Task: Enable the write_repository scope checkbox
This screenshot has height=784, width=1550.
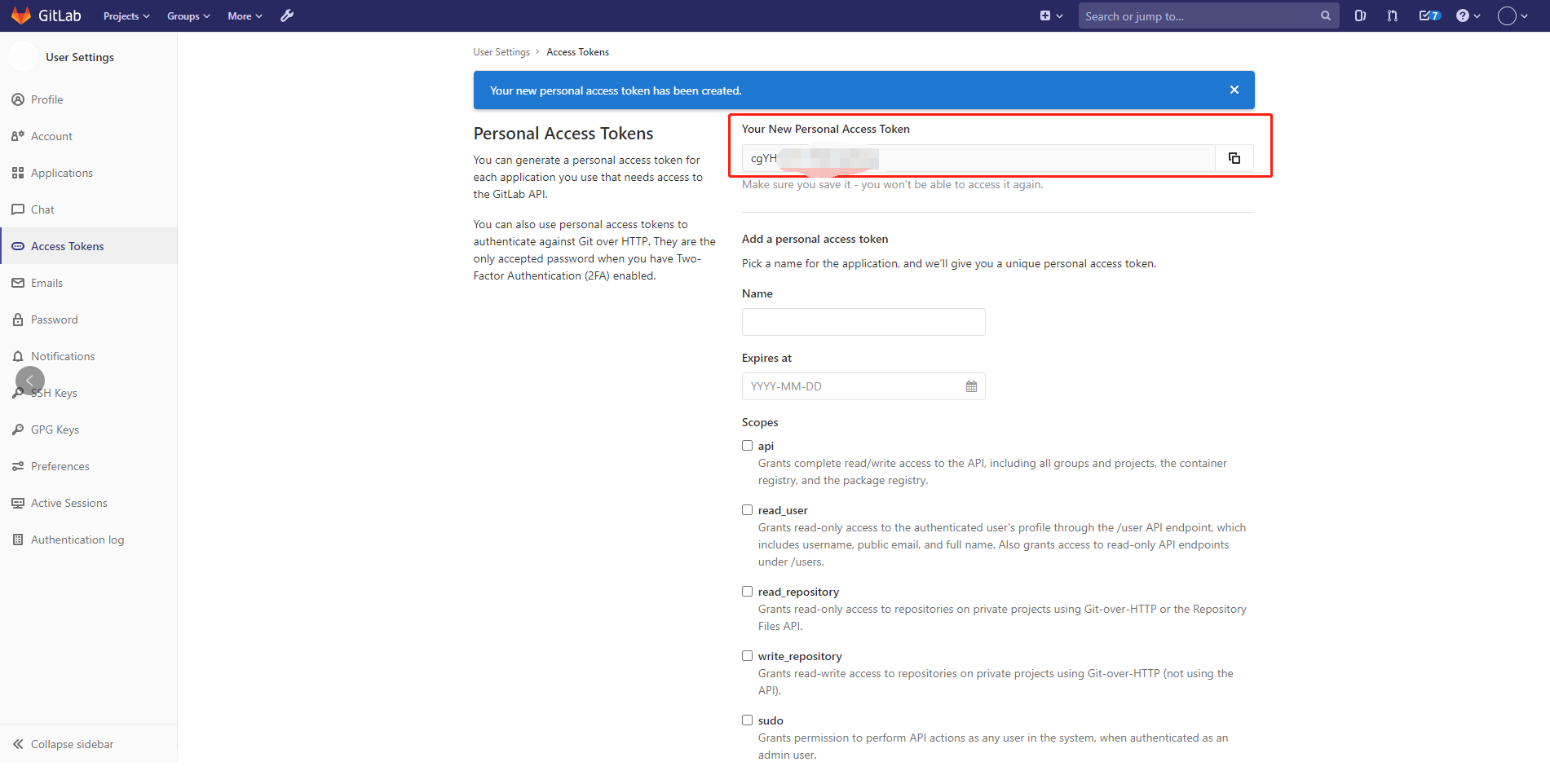Action: pos(747,656)
